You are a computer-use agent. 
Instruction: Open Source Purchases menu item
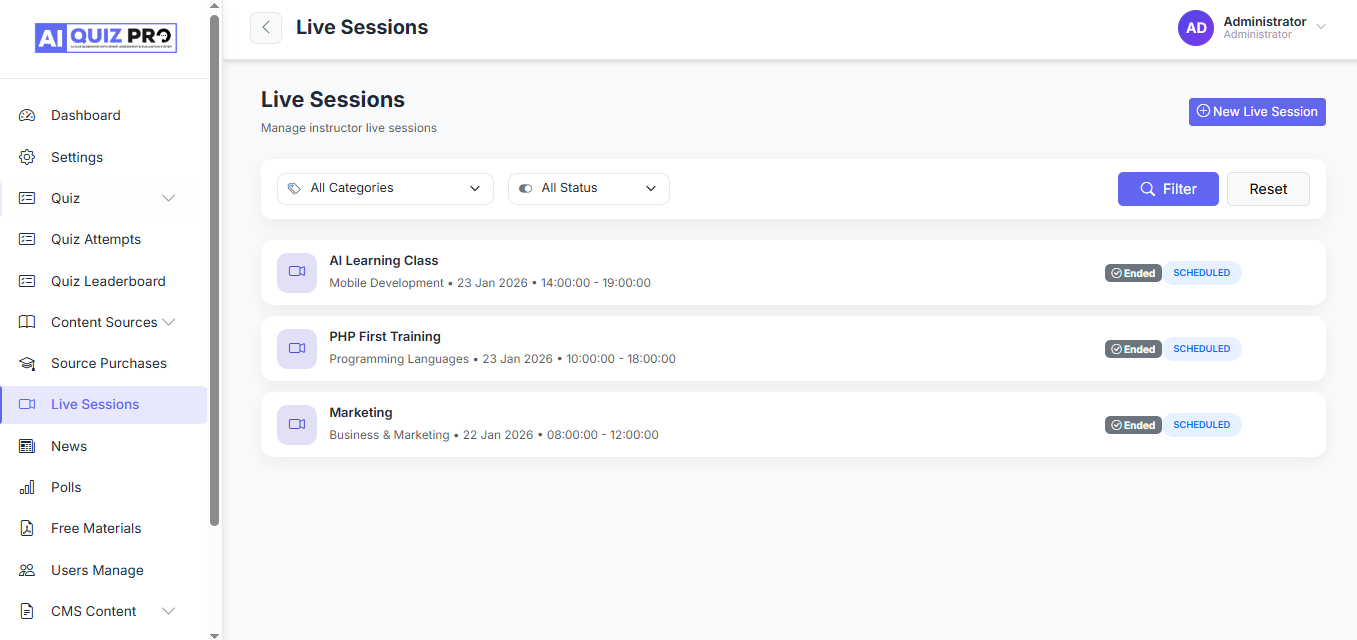click(x=104, y=364)
